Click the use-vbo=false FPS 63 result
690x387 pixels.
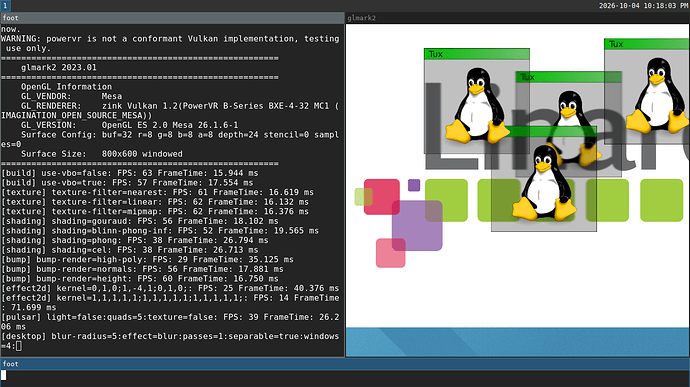tap(130, 173)
